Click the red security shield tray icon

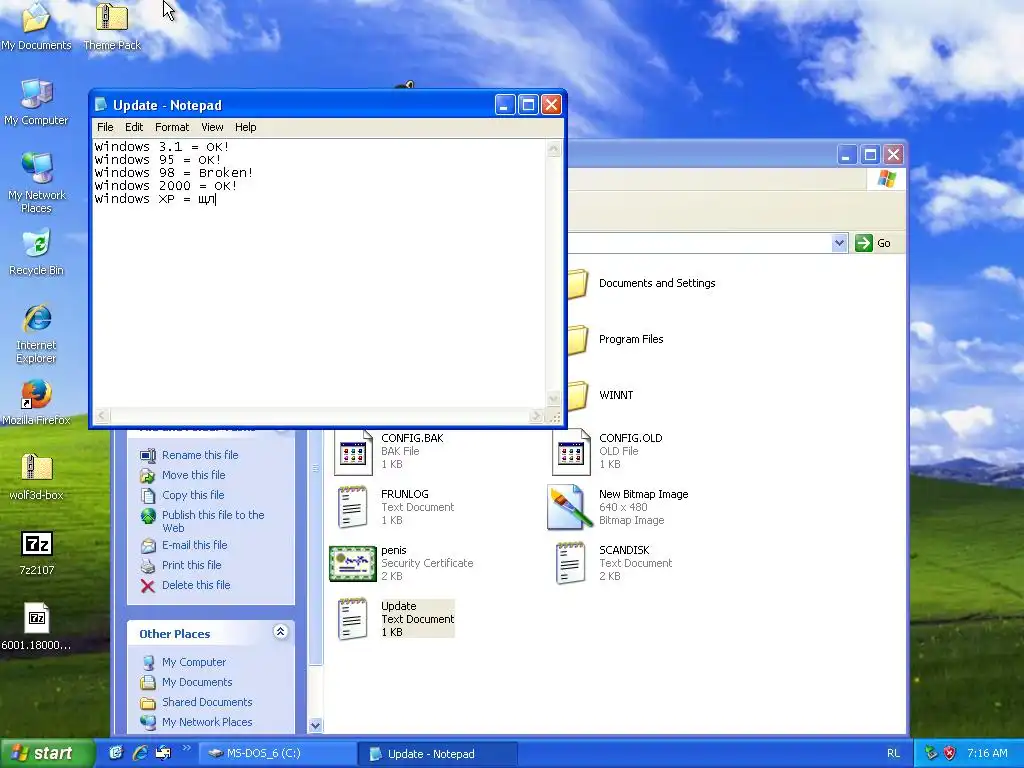tap(950, 753)
